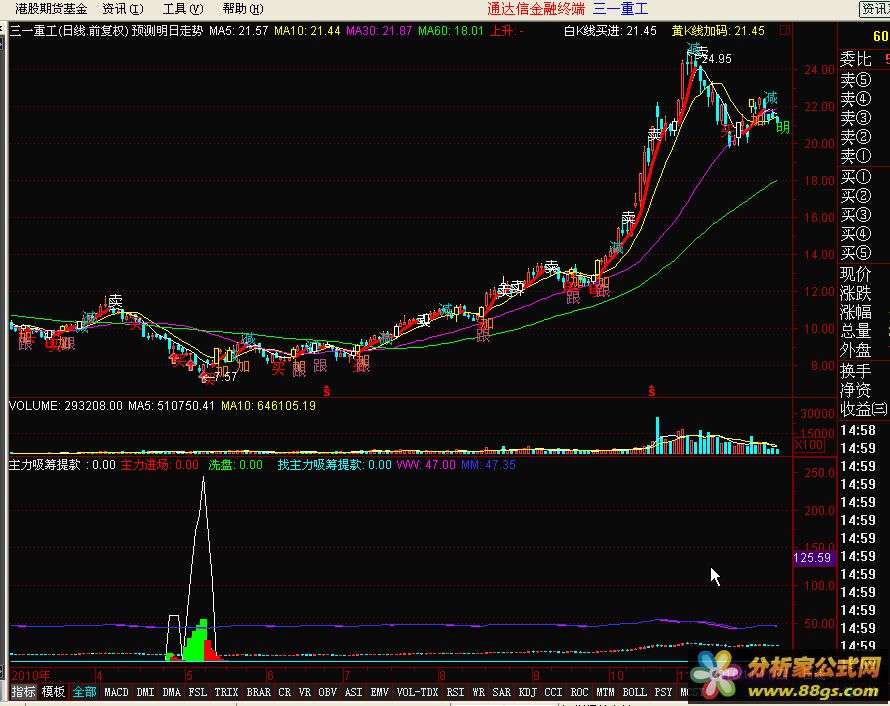Select the WR indicator tab
The width and height of the screenshot is (890, 706).
478,692
